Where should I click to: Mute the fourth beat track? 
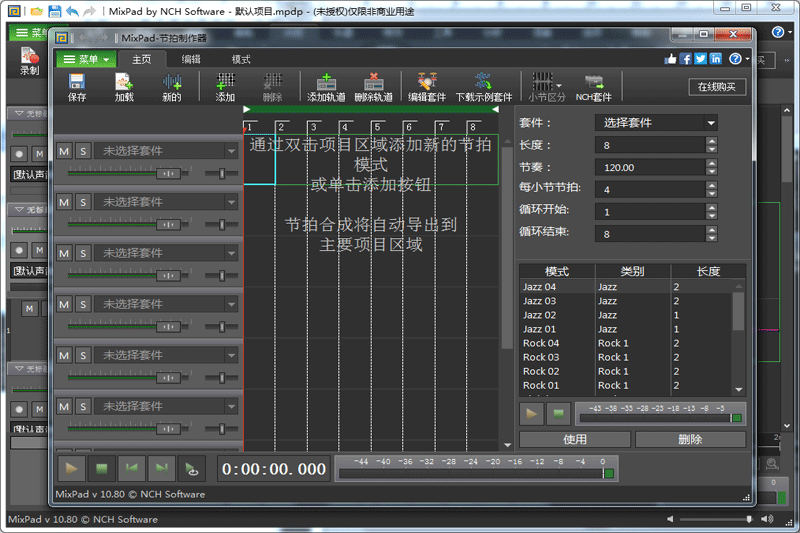tap(64, 304)
